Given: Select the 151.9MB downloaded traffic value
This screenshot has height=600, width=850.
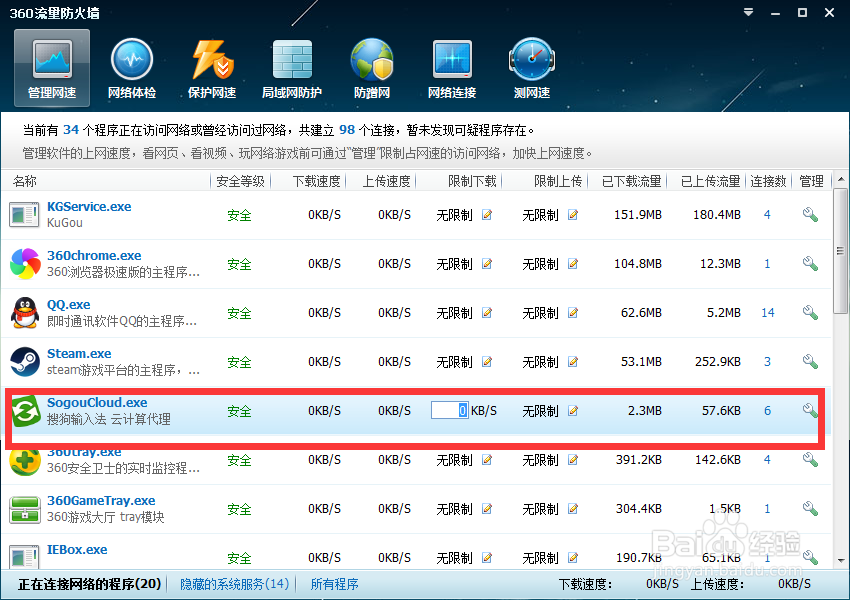Looking at the screenshot, I should (638, 215).
